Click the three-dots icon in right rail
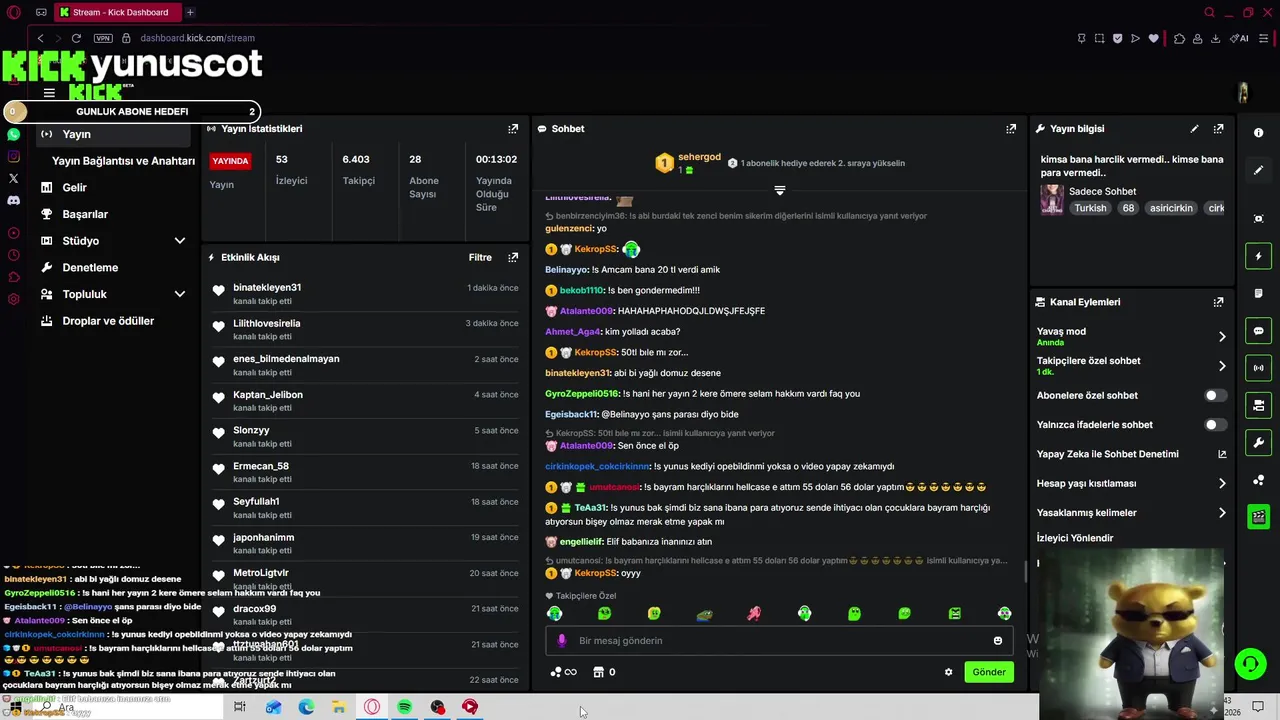Image resolution: width=1280 pixels, height=720 pixels. [x=1258, y=480]
